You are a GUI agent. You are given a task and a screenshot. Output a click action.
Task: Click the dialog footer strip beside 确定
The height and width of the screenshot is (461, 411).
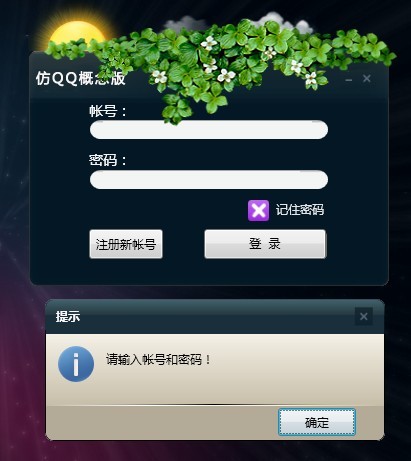[162, 422]
